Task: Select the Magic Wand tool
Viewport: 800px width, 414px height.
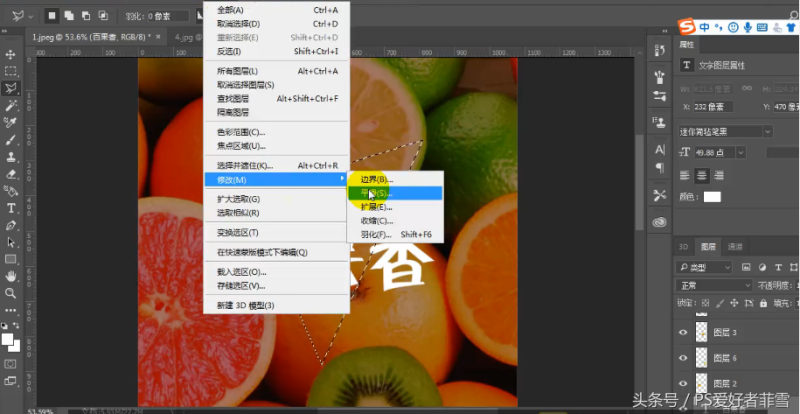Action: [10, 106]
